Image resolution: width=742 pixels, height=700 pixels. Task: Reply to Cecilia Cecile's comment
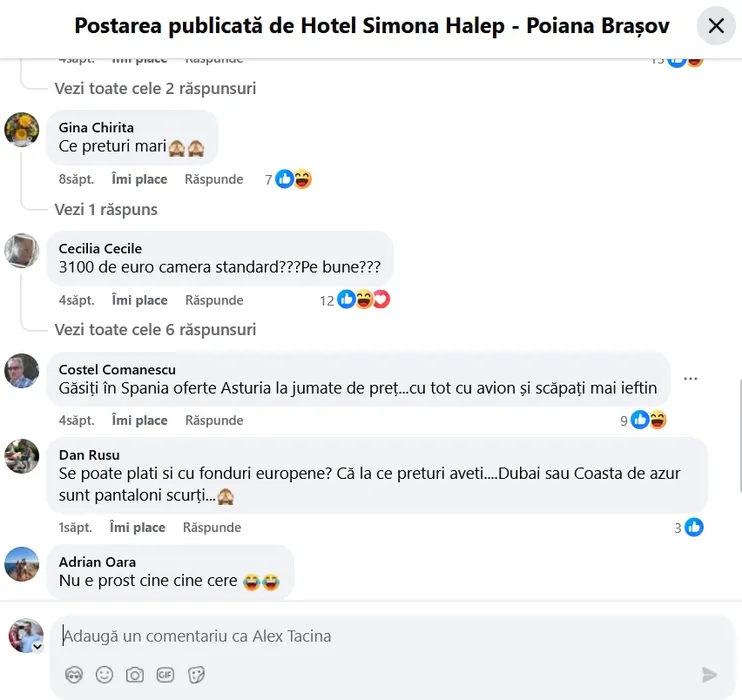[x=214, y=300]
